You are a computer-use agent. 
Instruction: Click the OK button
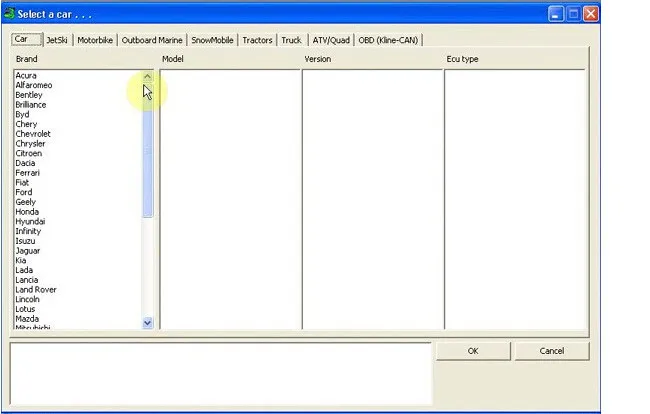click(473, 351)
